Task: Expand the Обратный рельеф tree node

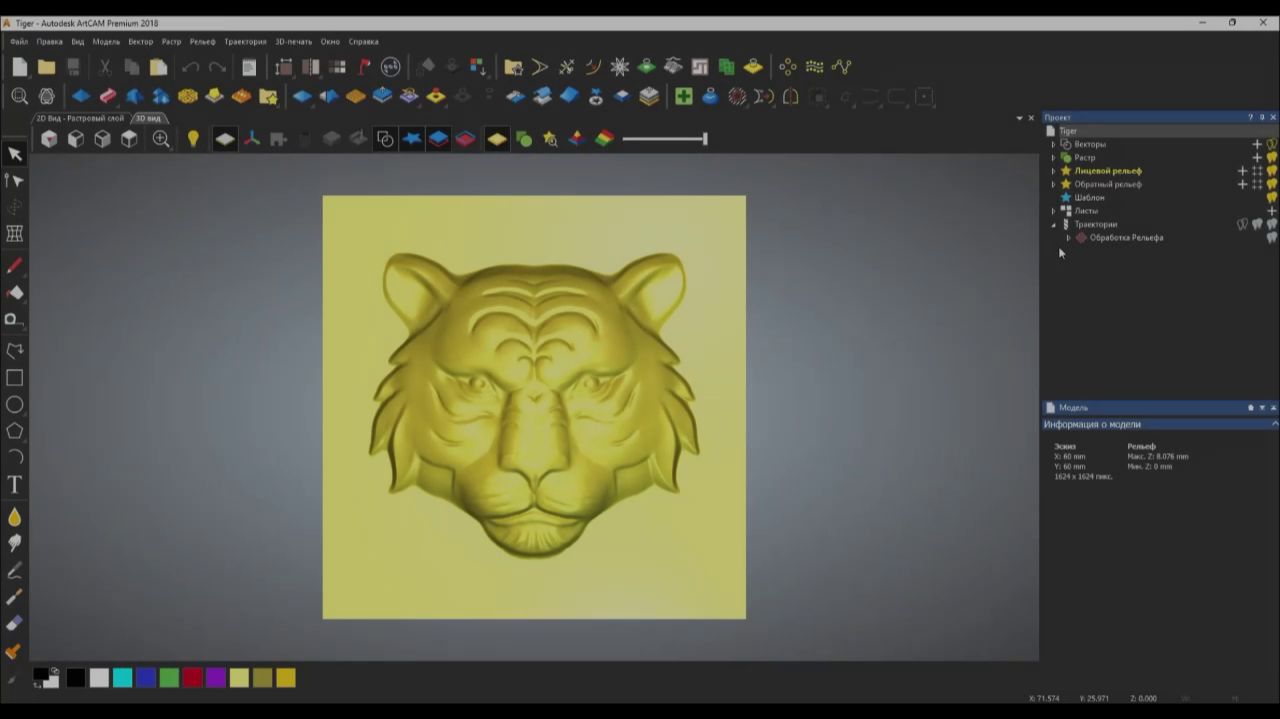Action: 1053,184
